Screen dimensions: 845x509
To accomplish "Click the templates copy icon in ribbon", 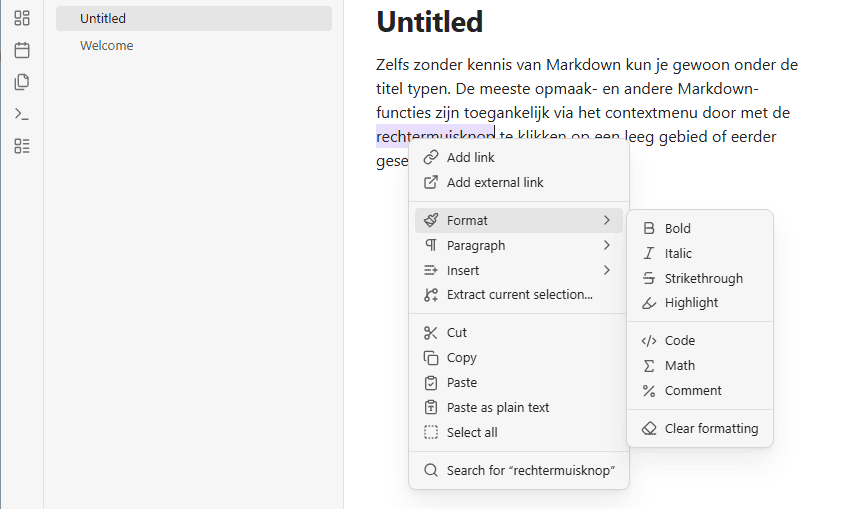I will tap(22, 82).
